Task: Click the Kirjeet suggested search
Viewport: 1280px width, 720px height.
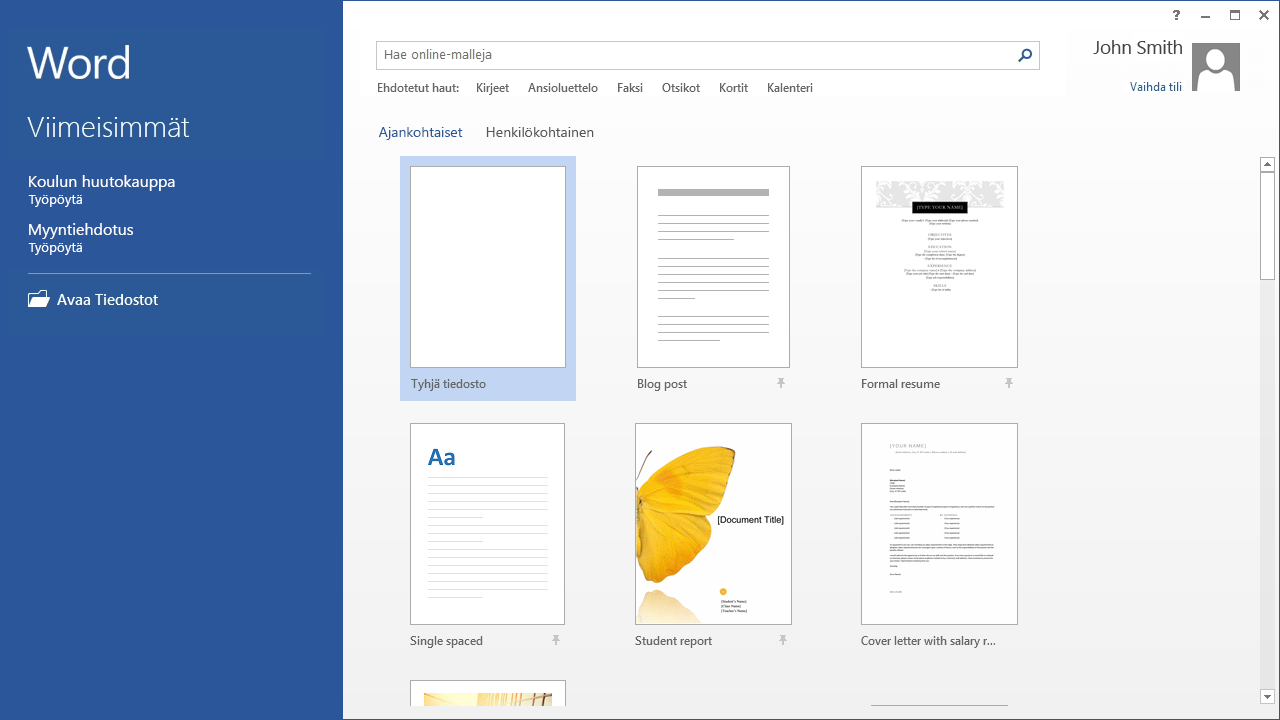Action: tap(492, 88)
